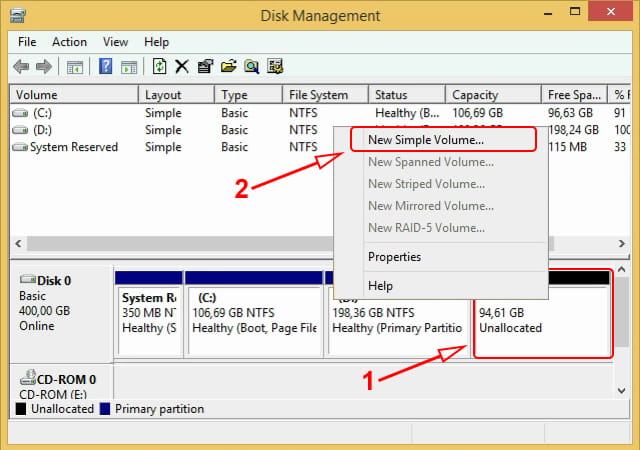Sort by File System column header

(x=325, y=95)
